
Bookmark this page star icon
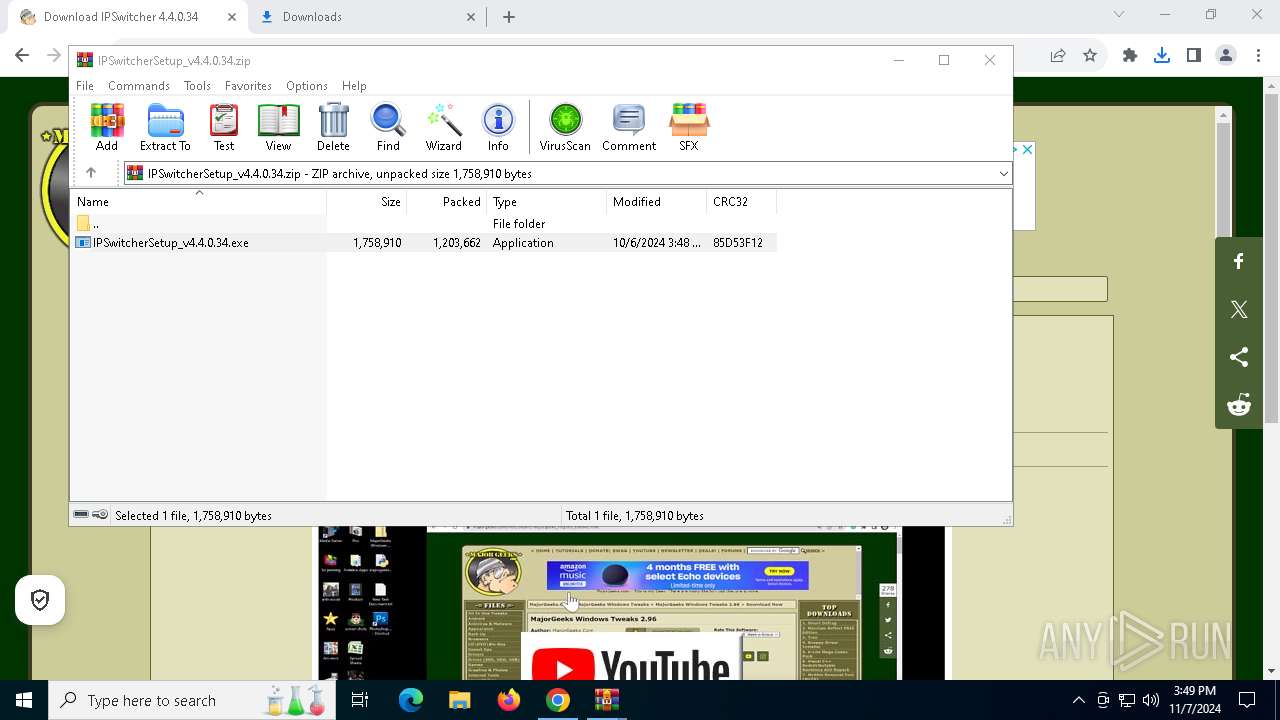[x=1090, y=56]
